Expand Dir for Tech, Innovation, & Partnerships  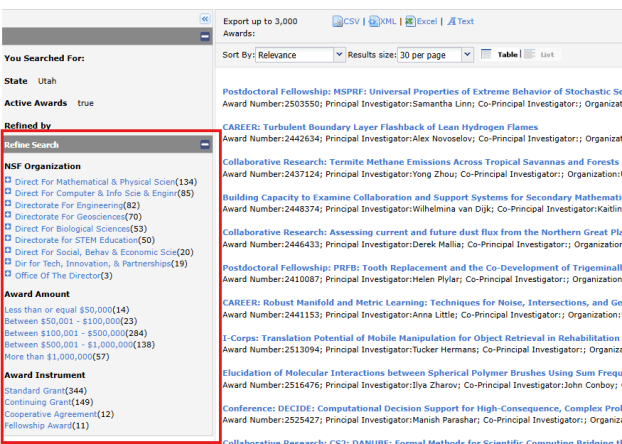click(8, 262)
